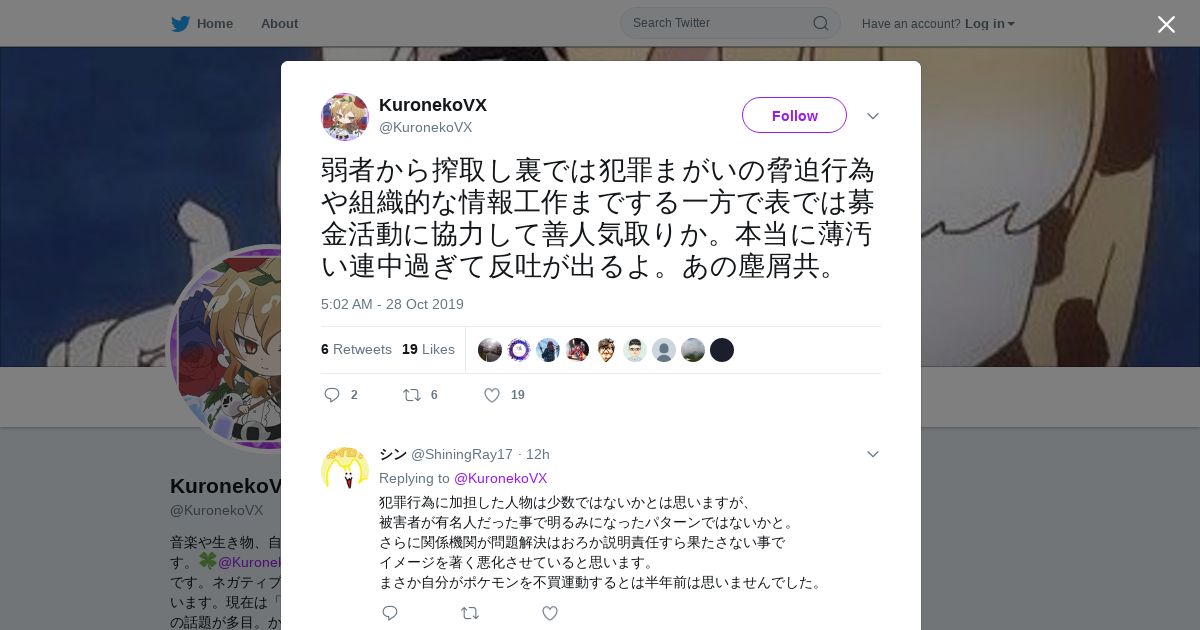Go to the Home menu item
This screenshot has height=630, width=1200.
[215, 24]
